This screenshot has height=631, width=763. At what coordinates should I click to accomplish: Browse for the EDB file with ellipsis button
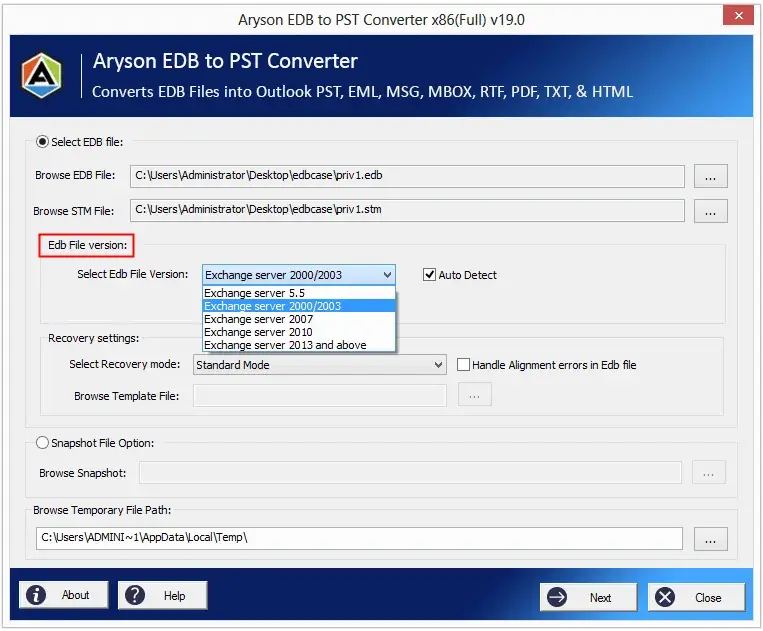tap(710, 176)
